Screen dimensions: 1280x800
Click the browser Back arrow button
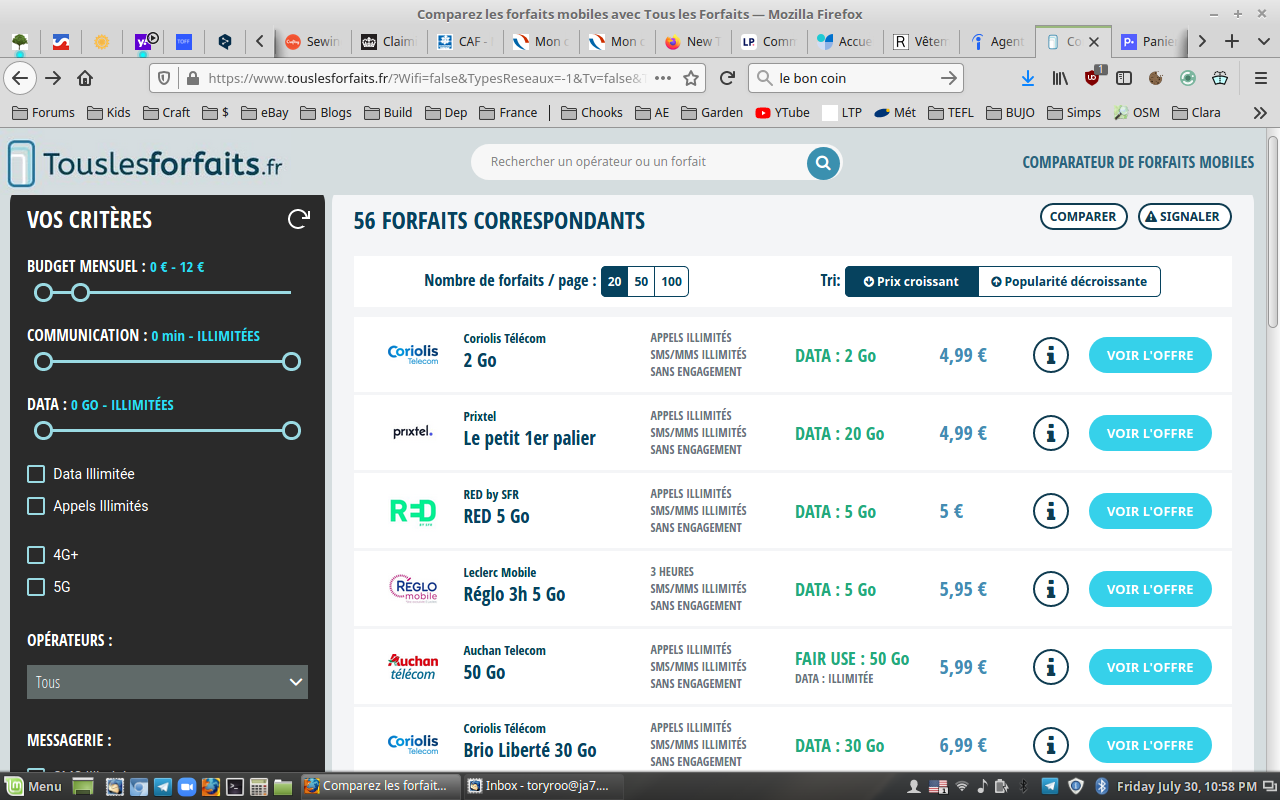[20, 78]
